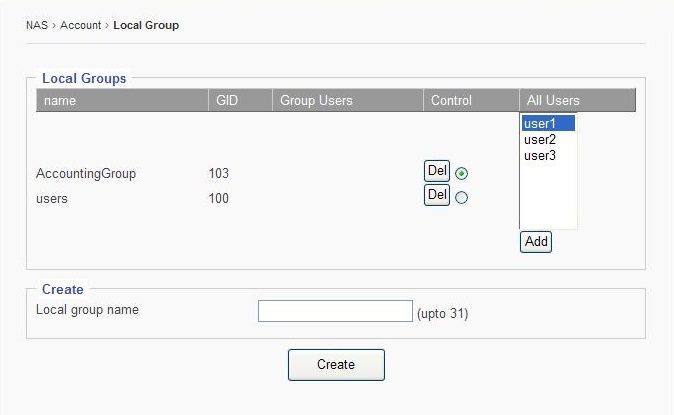Click the Control column header
This screenshot has height=415, width=674.
[x=451, y=101]
